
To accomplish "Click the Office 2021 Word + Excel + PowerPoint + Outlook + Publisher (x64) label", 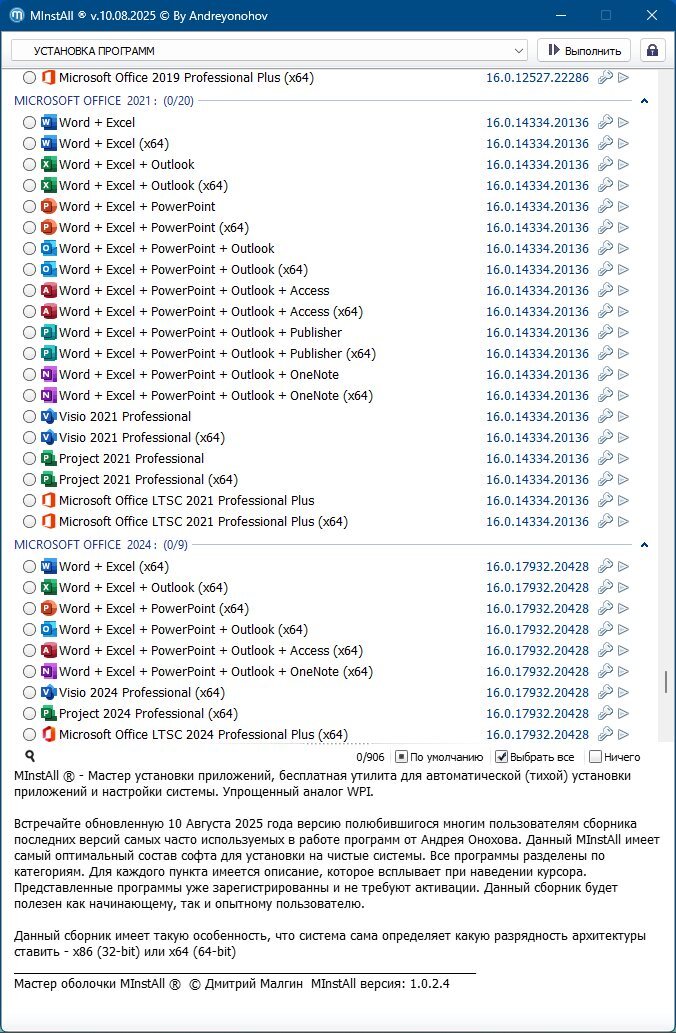I will tap(217, 354).
